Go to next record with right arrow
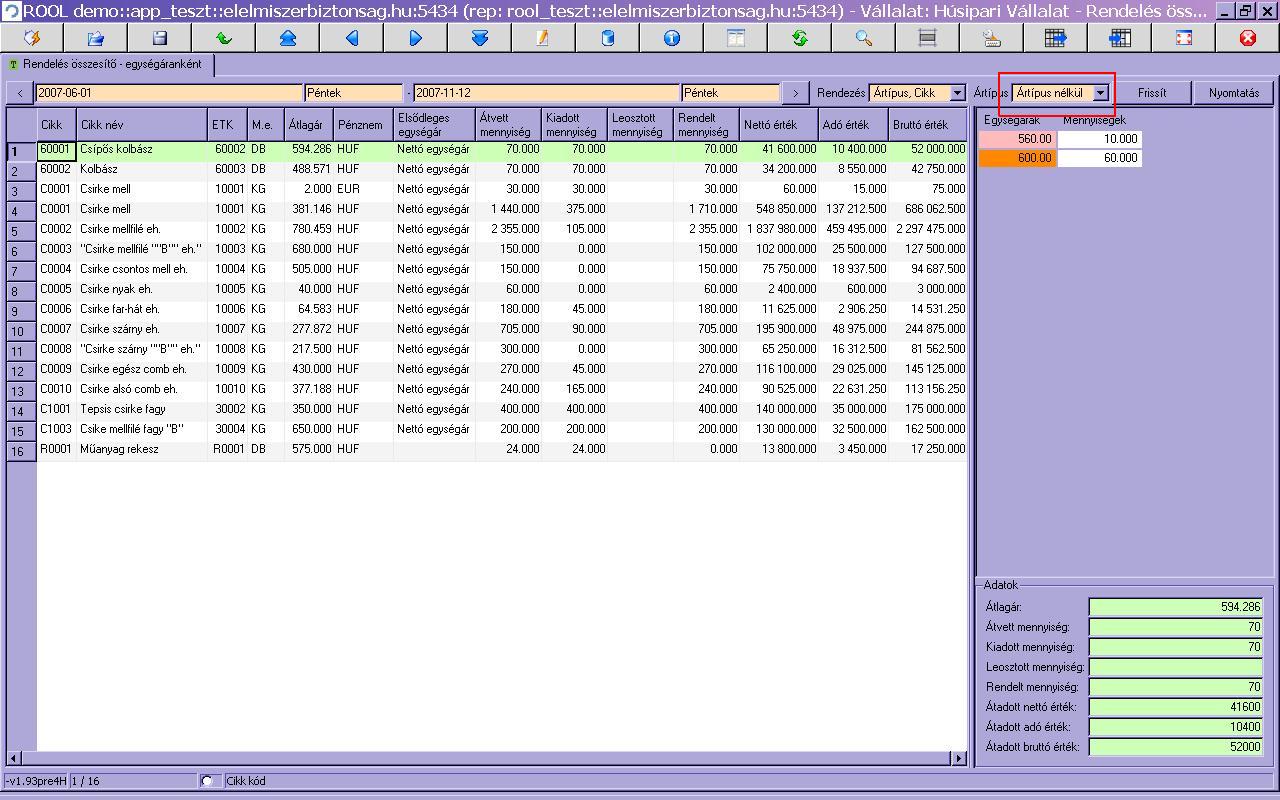Viewport: 1280px width, 800px height. point(416,38)
